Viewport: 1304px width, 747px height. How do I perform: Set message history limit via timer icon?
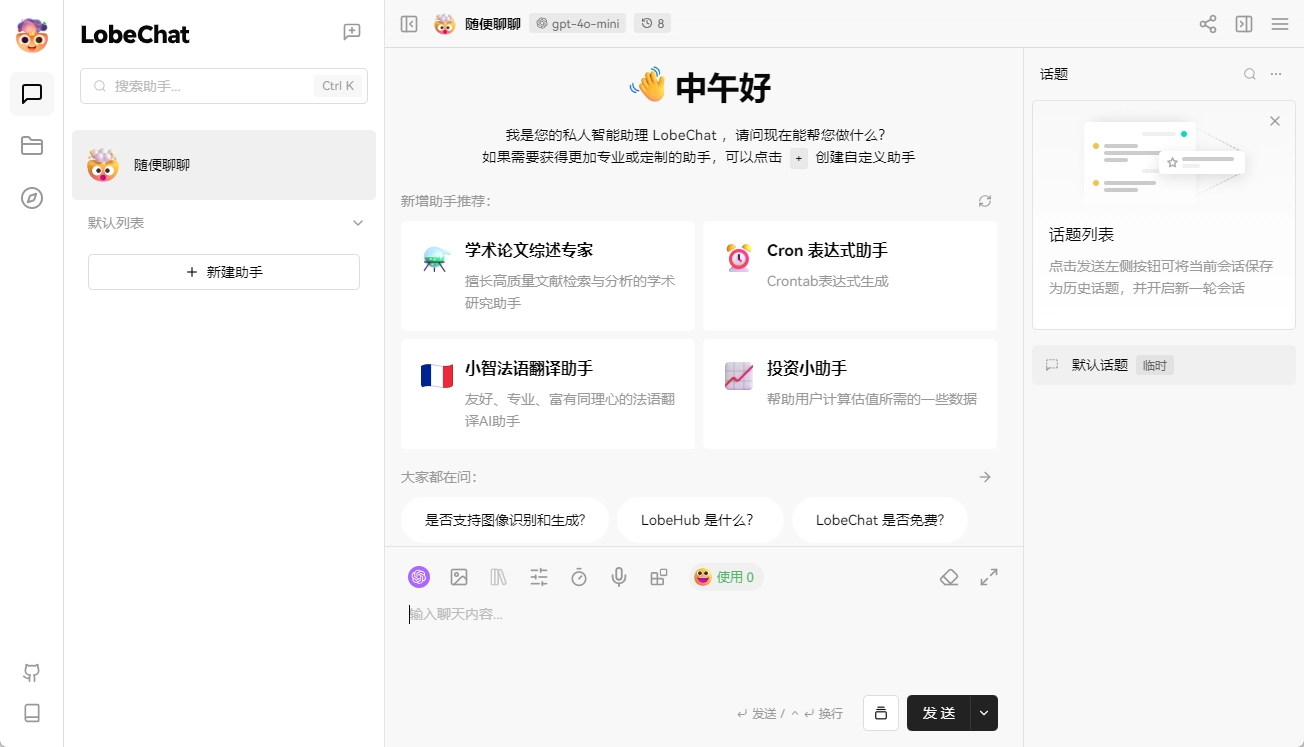(x=579, y=577)
